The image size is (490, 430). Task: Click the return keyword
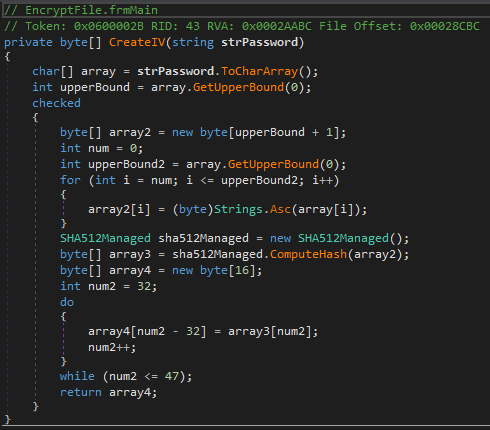pos(81,392)
